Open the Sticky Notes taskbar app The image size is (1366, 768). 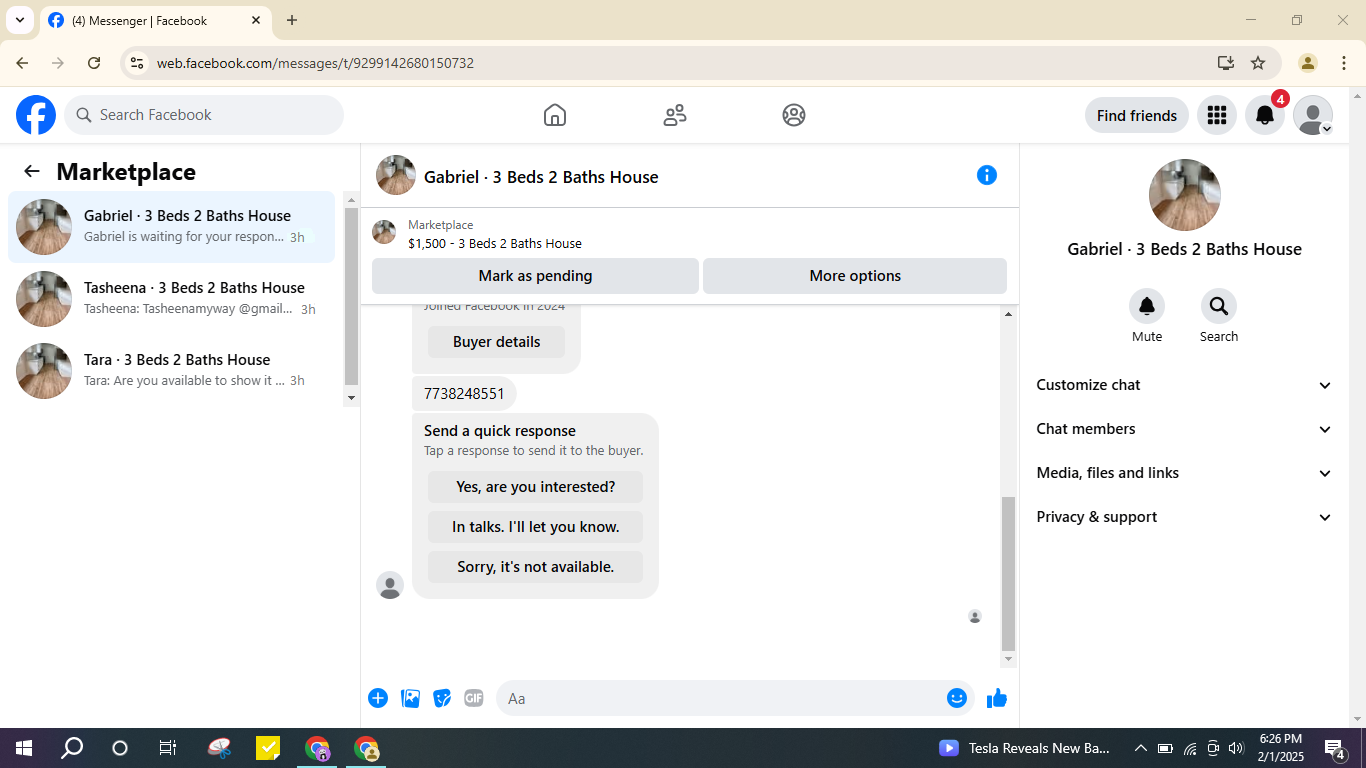tap(268, 748)
